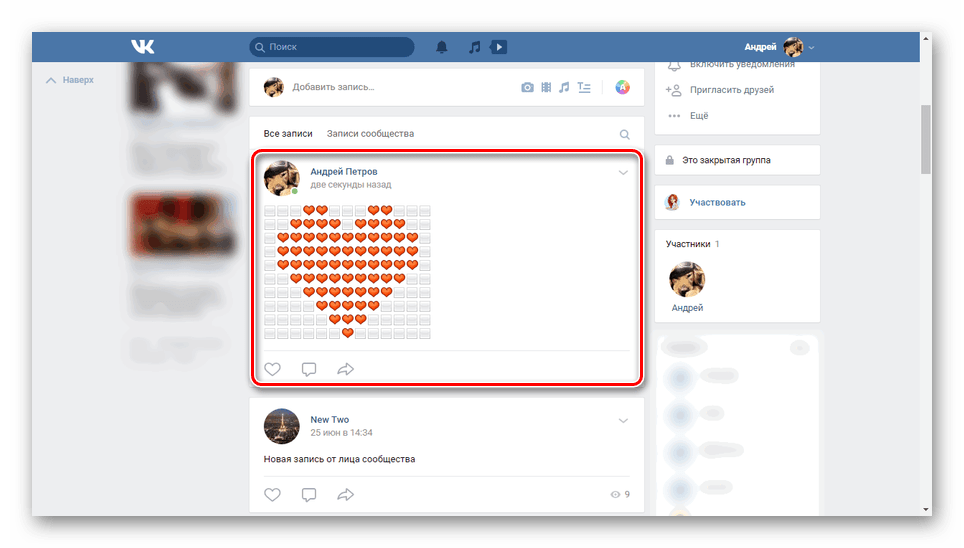Attach a photo with the camera icon
This screenshot has height=548, width=964.
[527, 87]
